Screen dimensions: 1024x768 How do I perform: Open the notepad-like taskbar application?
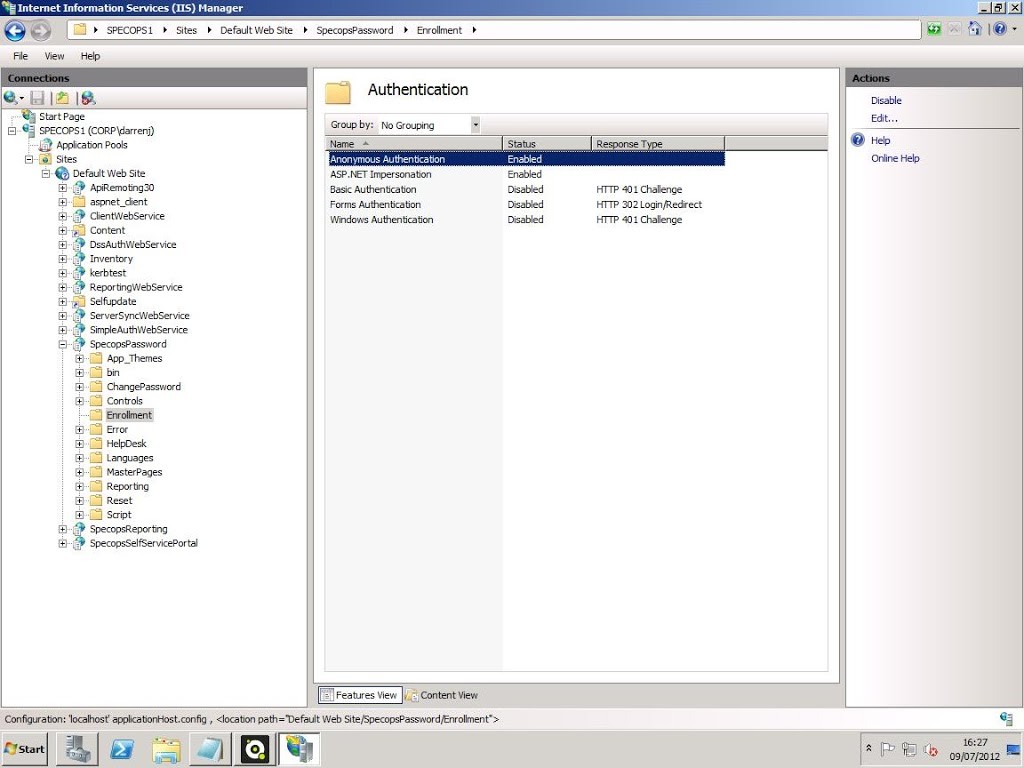tap(210, 748)
